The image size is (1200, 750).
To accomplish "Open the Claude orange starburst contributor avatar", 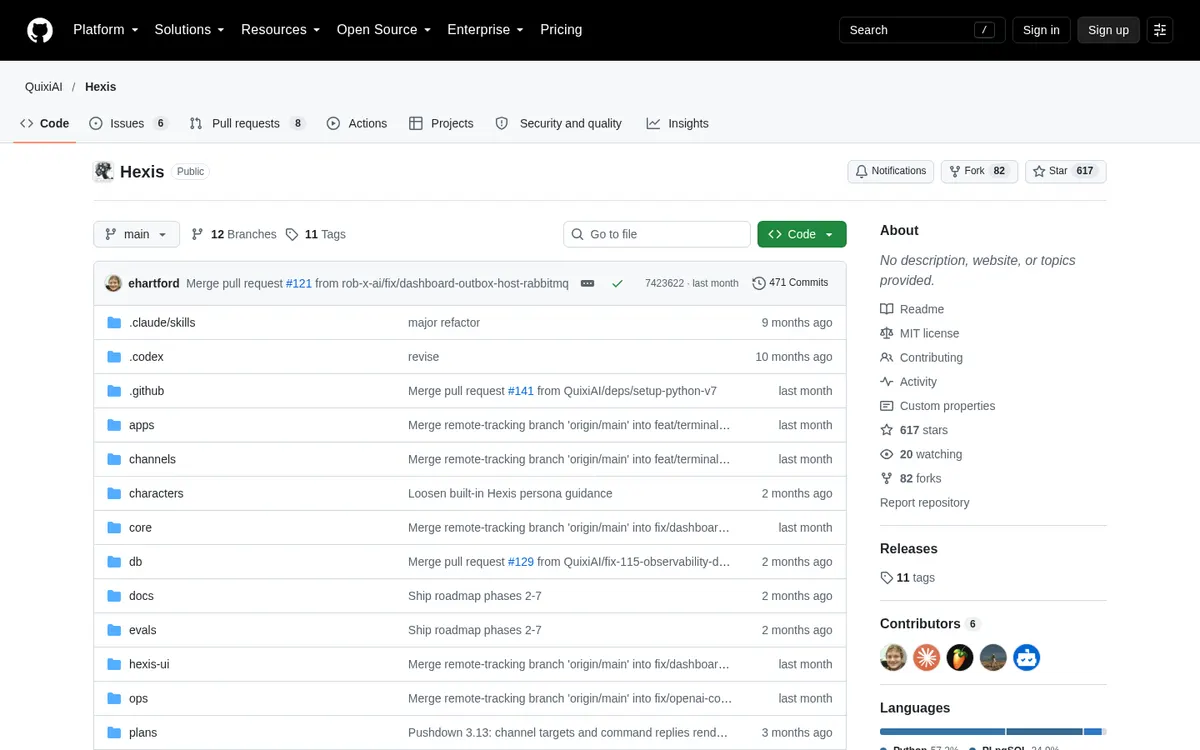I will pos(926,657).
